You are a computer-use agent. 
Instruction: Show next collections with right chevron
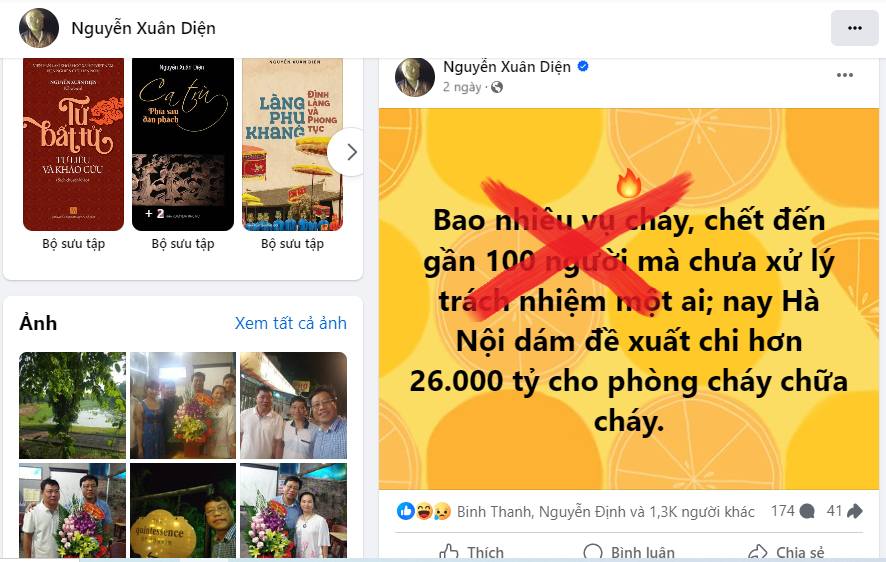pos(351,152)
